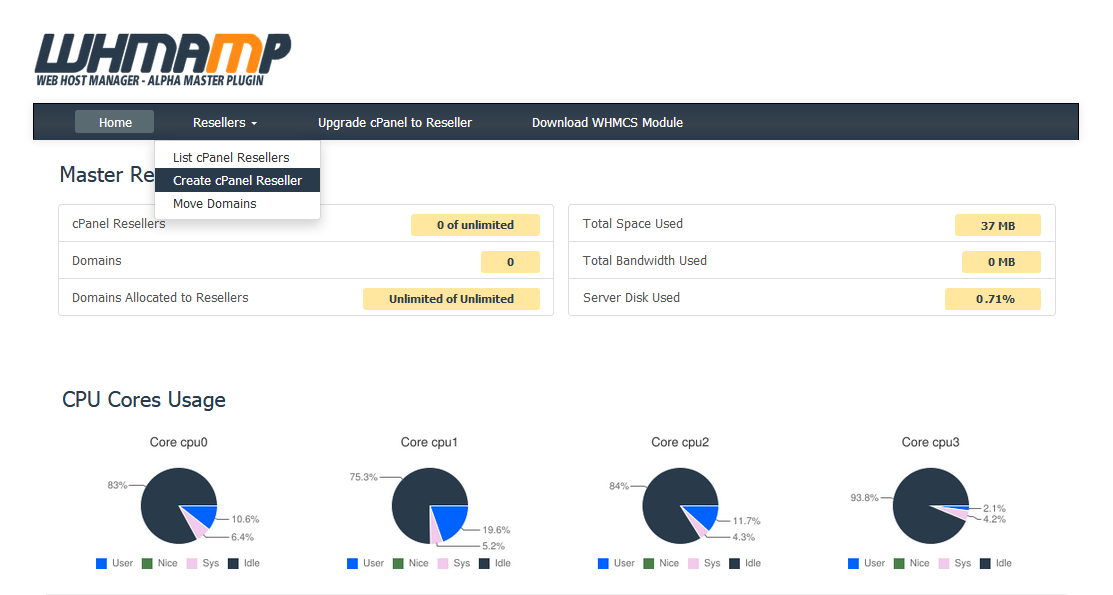1113x595 pixels.
Task: Click Sys legend swatch under cpu1
Action: pos(442,563)
